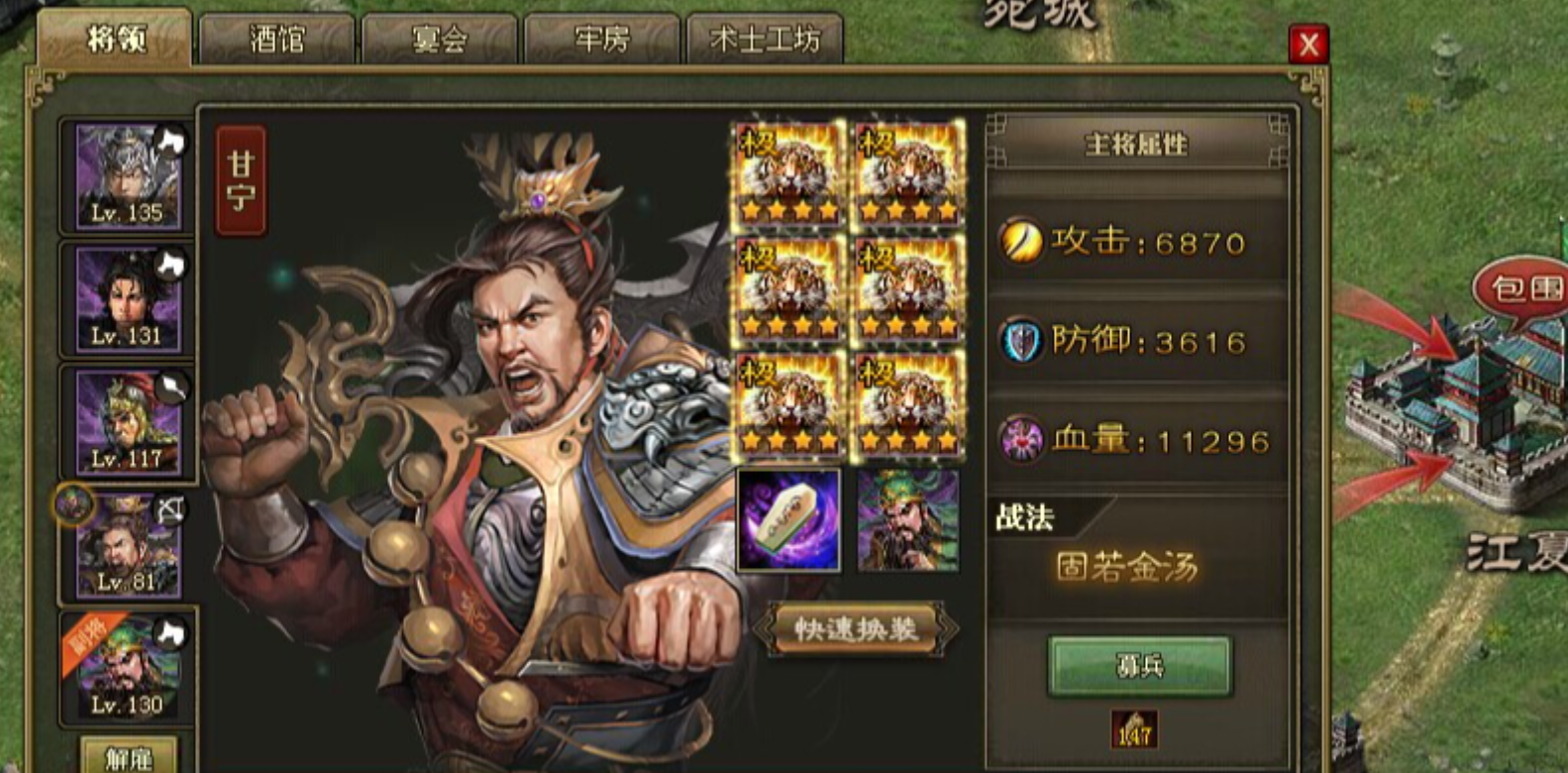Open the top-left tiger equipment slot
The height and width of the screenshot is (773, 1568).
(x=789, y=175)
